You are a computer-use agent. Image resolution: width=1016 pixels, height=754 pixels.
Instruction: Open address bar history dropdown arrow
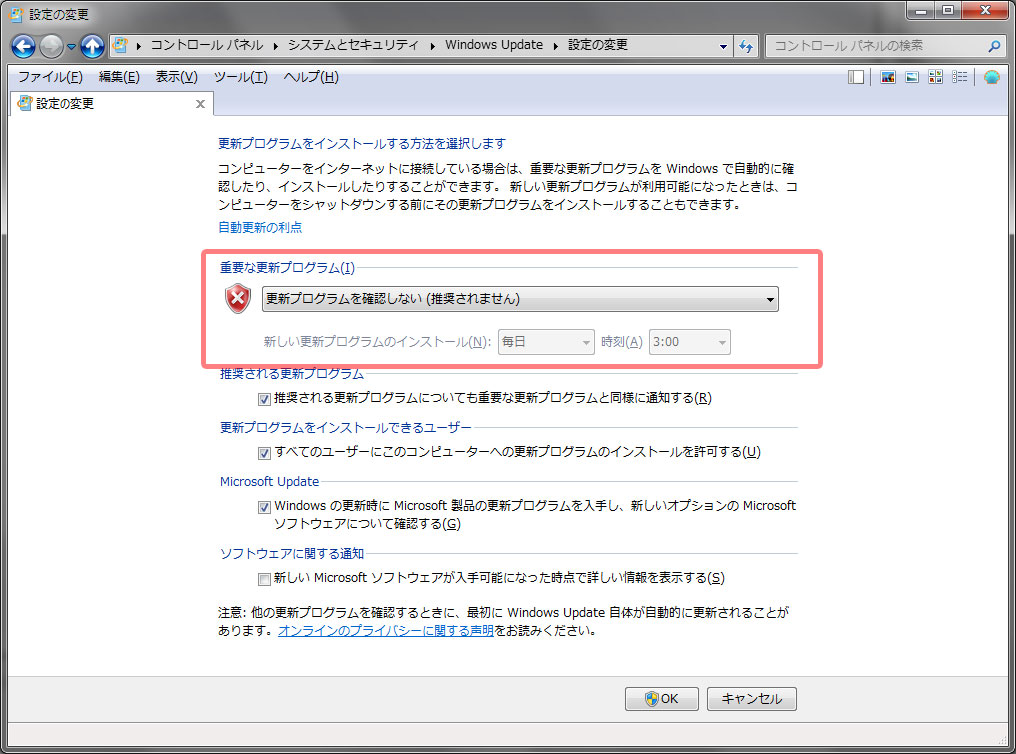click(x=723, y=47)
